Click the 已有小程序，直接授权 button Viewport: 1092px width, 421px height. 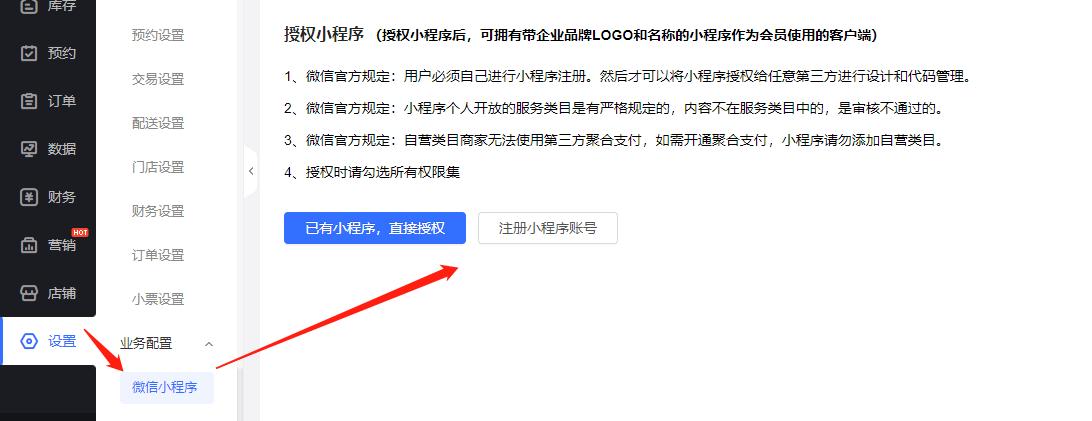(375, 228)
